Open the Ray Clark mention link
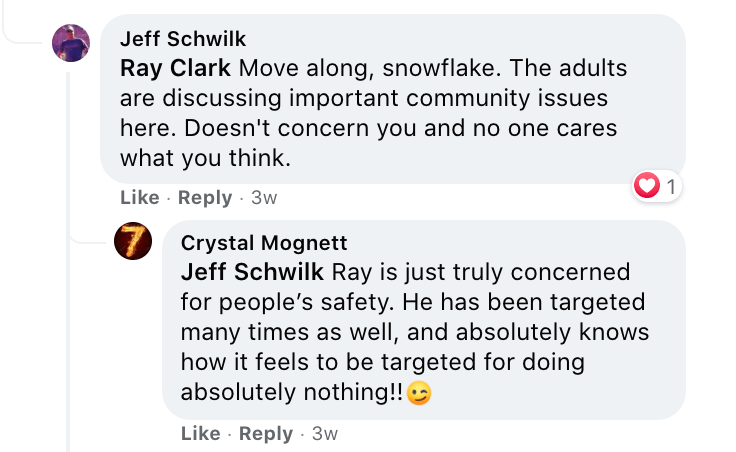The image size is (736, 452). point(176,69)
